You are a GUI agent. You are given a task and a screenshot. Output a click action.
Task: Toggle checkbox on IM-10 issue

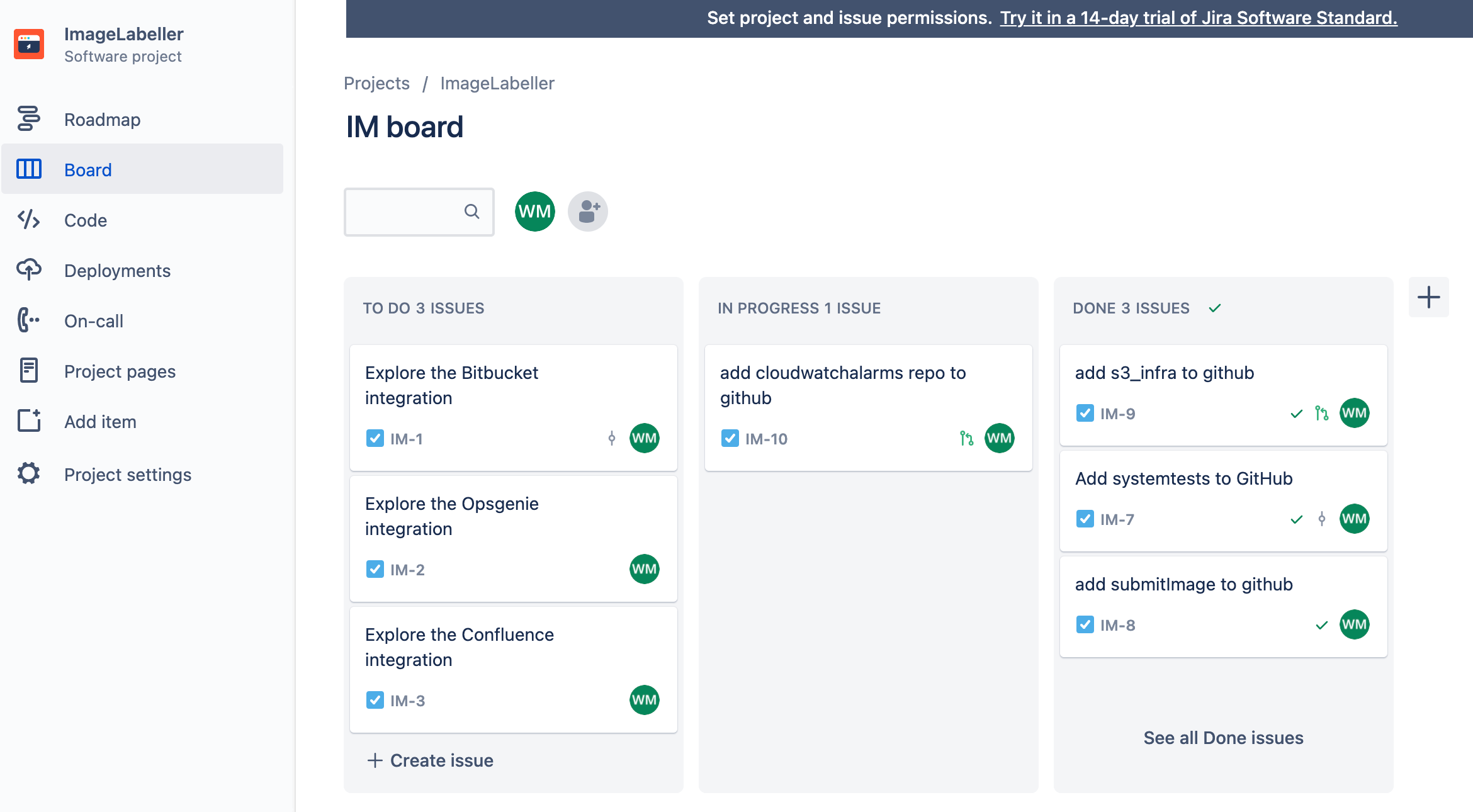pyautogui.click(x=730, y=438)
